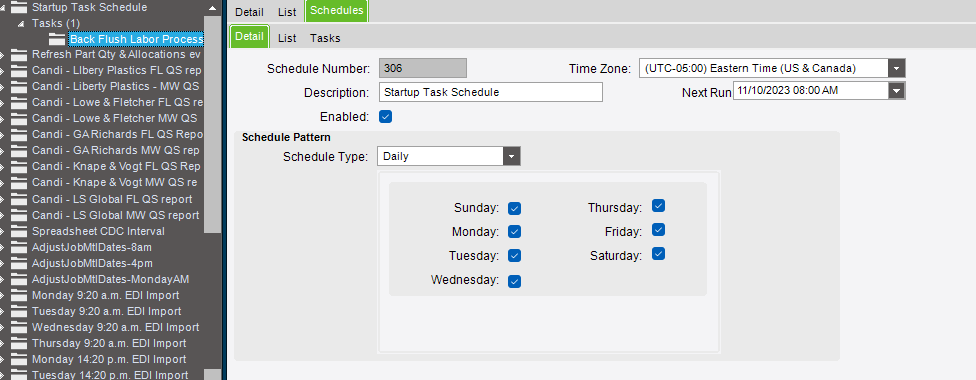976x380 pixels.
Task: Toggle the Saturday checkbox
Action: pyautogui.click(x=659, y=254)
